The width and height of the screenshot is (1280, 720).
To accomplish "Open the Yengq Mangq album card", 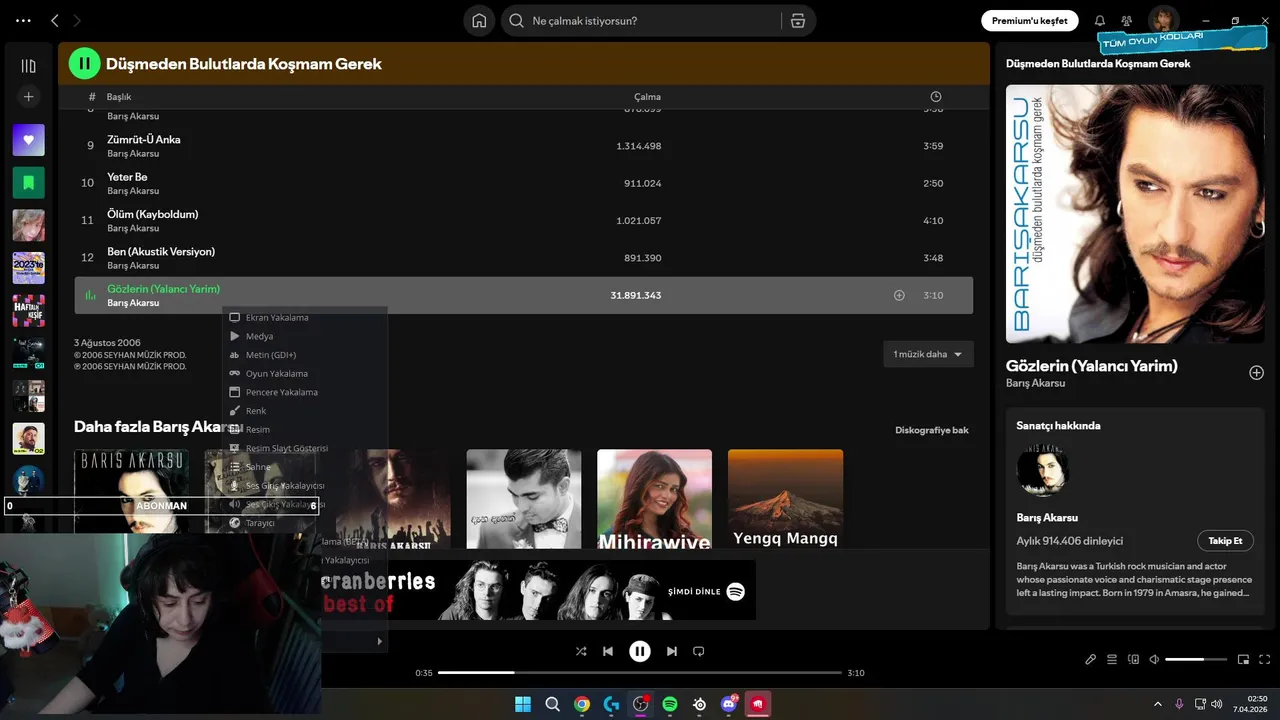I will point(785,498).
